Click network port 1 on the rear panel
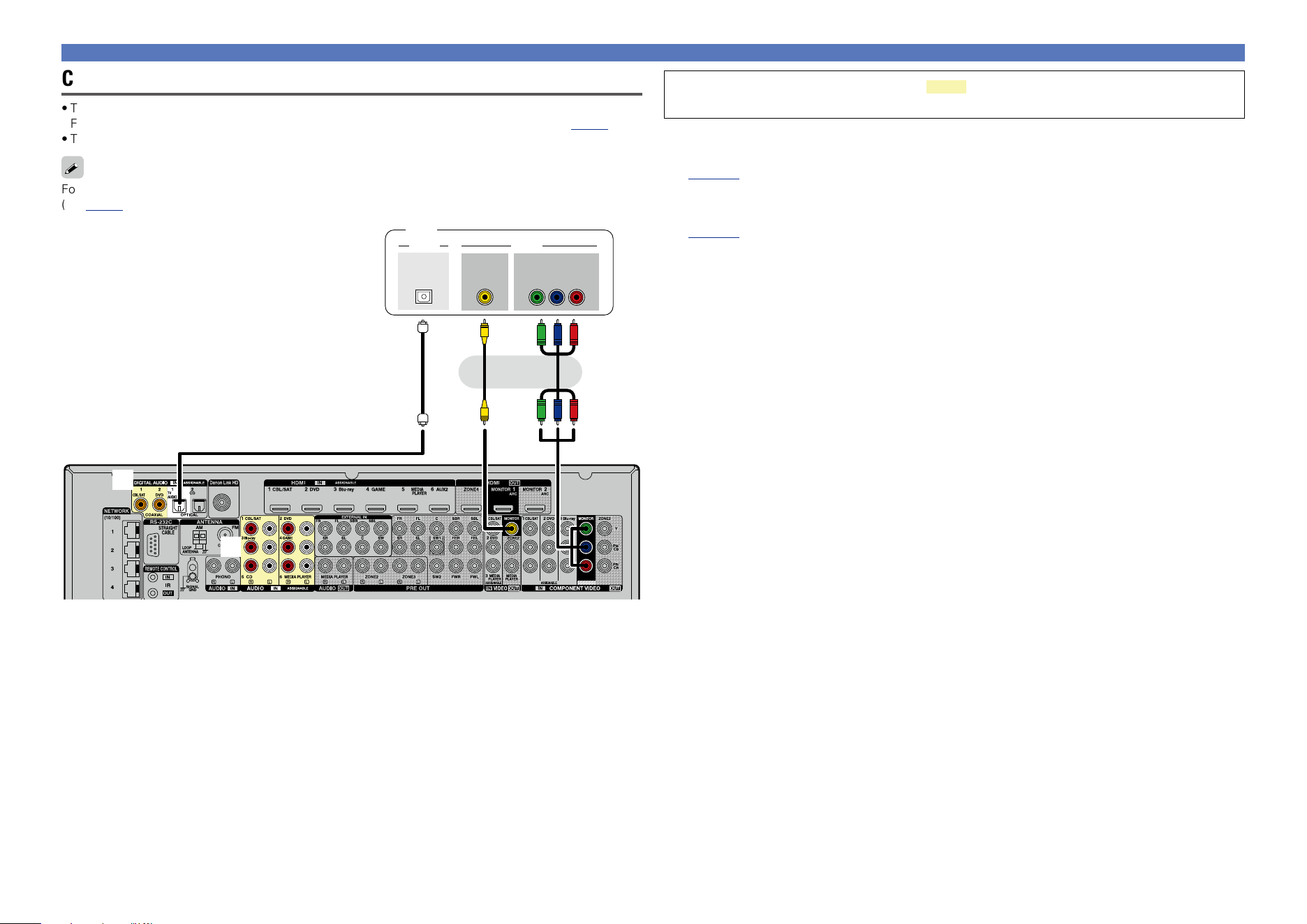 [131, 530]
